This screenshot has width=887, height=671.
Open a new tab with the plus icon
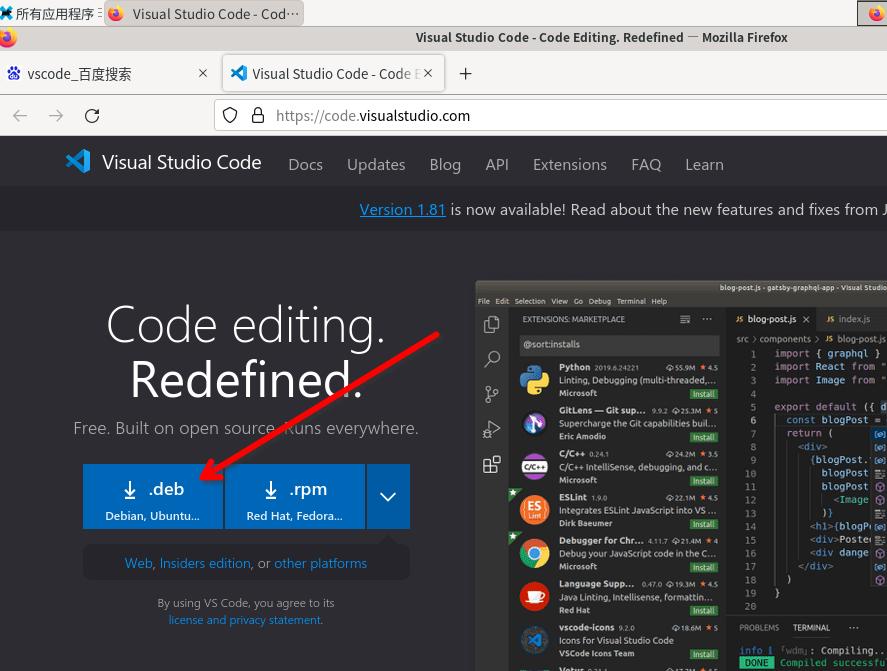(x=465, y=74)
